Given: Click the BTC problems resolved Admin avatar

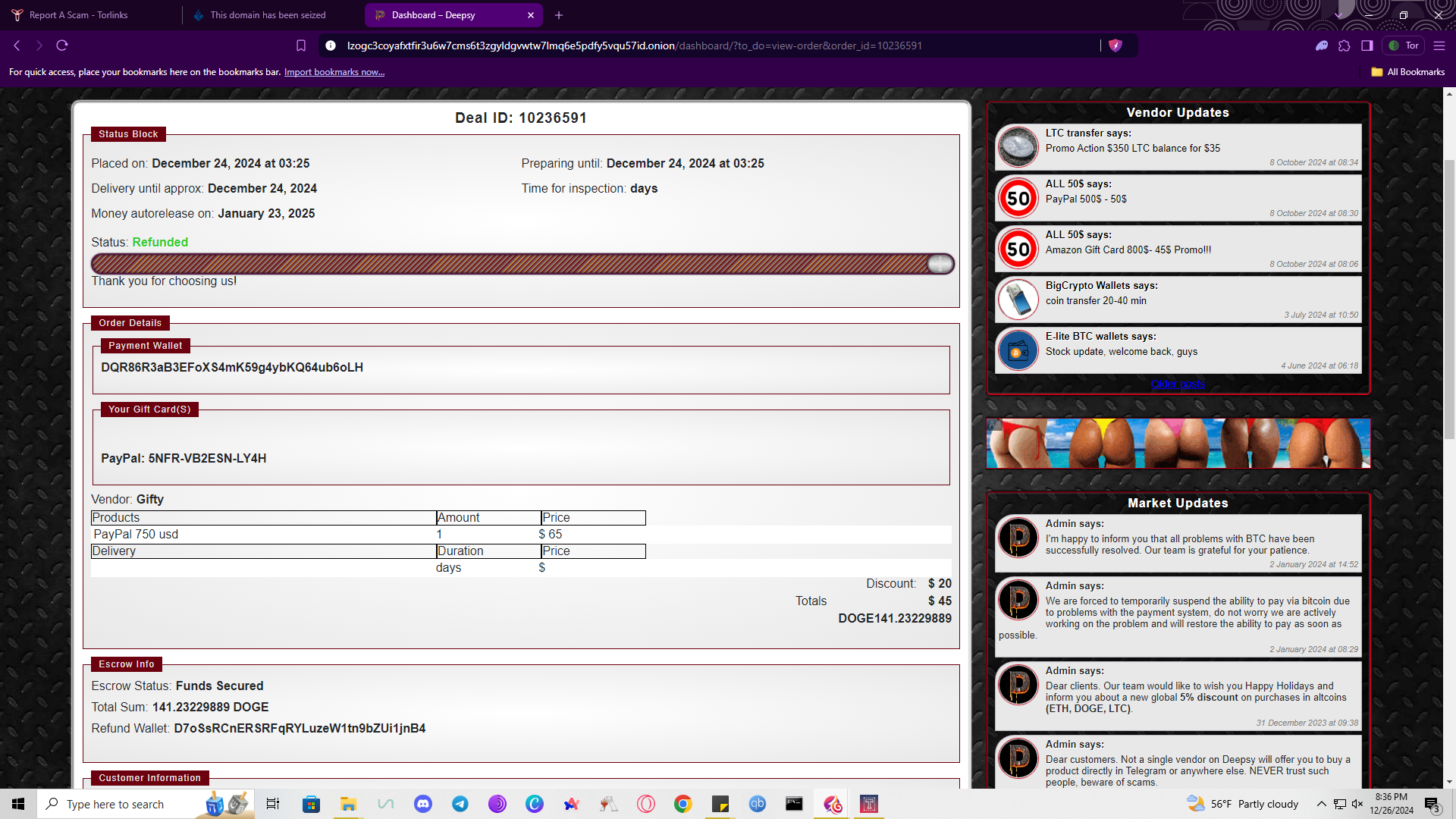Looking at the screenshot, I should click(x=1018, y=538).
